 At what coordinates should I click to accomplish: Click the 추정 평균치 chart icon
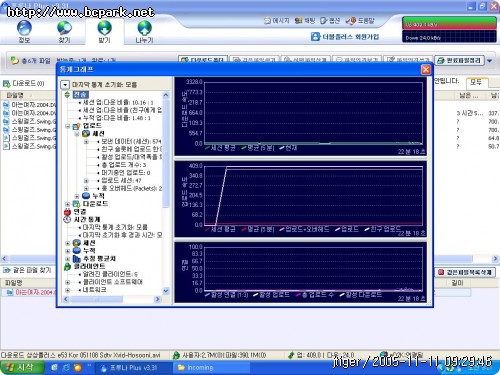[x=77, y=259]
